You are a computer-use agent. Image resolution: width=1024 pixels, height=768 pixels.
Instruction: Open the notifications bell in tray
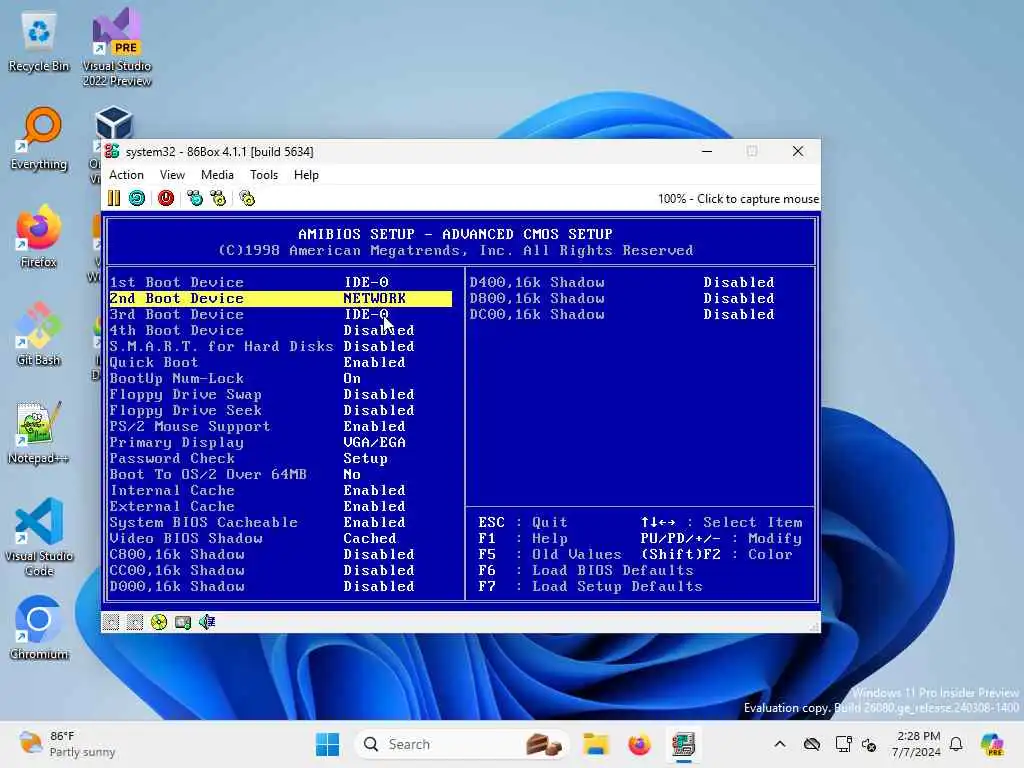pyautogui.click(x=956, y=744)
